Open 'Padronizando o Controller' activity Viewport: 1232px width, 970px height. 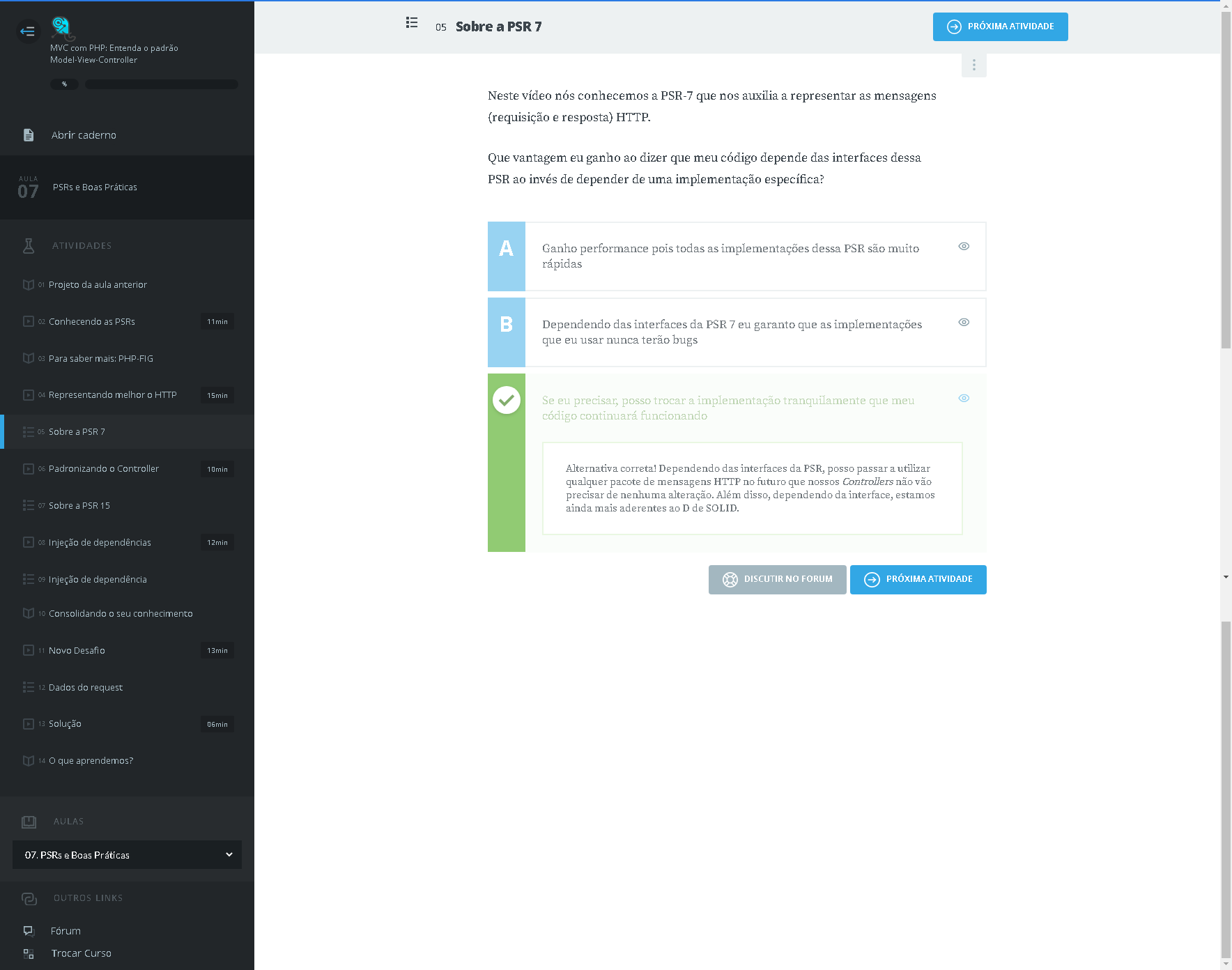click(104, 469)
